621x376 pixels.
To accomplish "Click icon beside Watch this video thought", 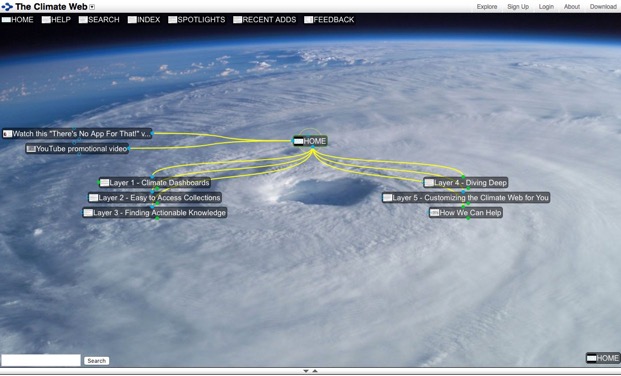I will click(x=8, y=134).
